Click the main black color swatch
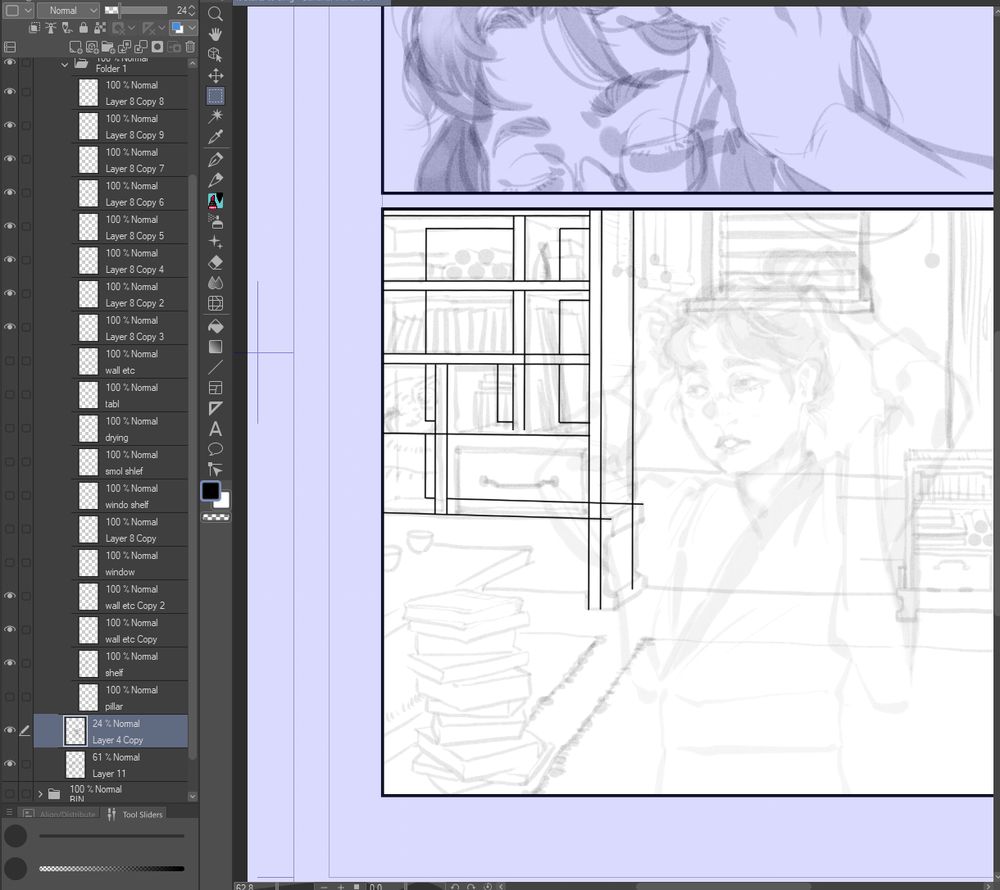Viewport: 1000px width, 890px height. [x=210, y=491]
